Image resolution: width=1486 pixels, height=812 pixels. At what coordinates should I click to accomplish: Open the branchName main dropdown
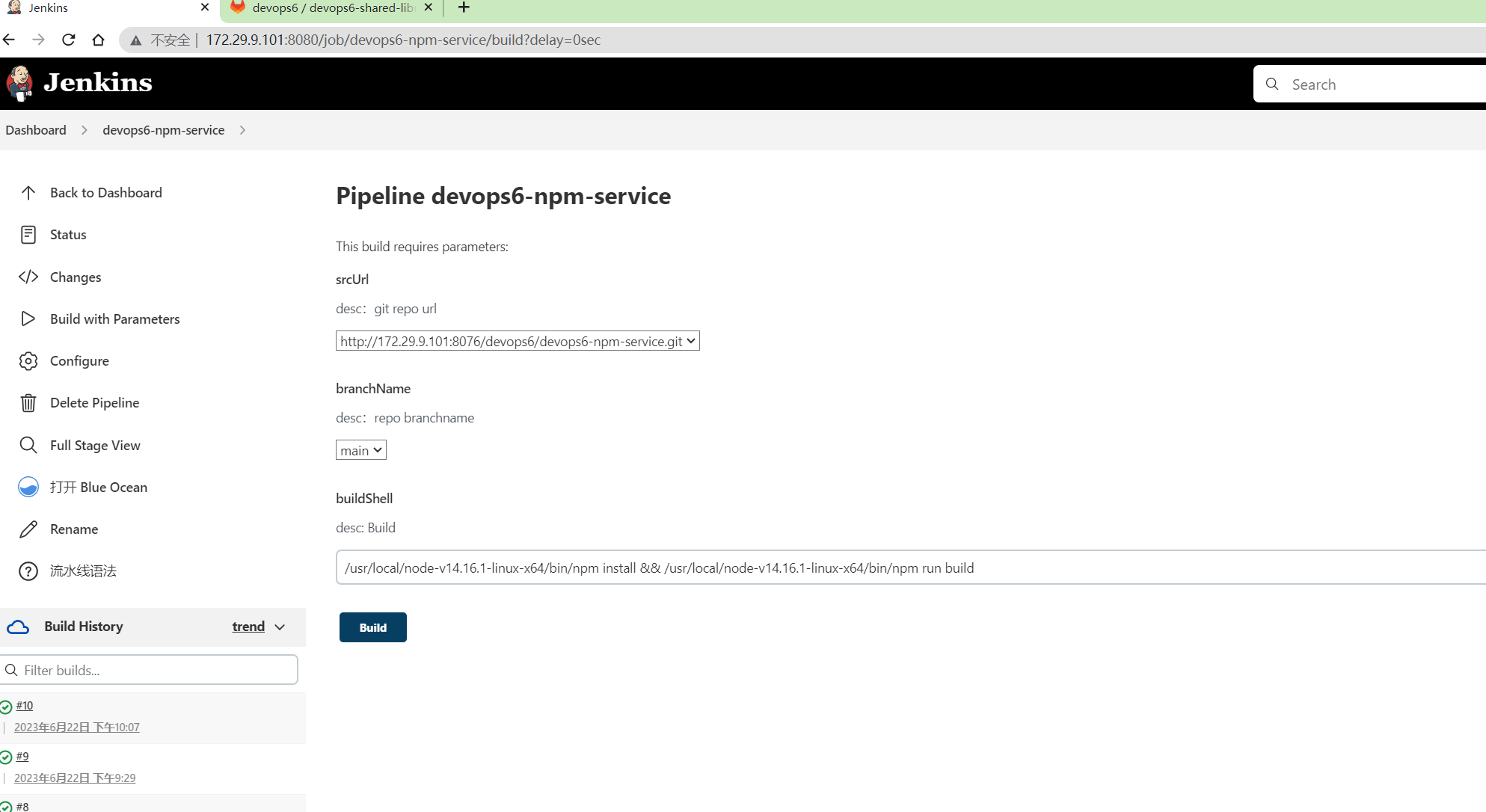pos(361,450)
